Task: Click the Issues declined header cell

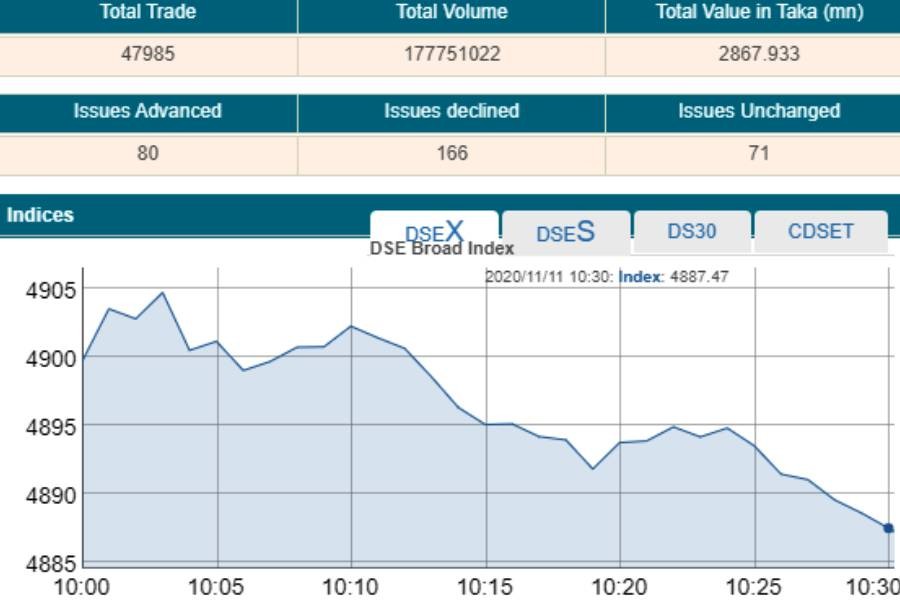Action: pos(451,111)
